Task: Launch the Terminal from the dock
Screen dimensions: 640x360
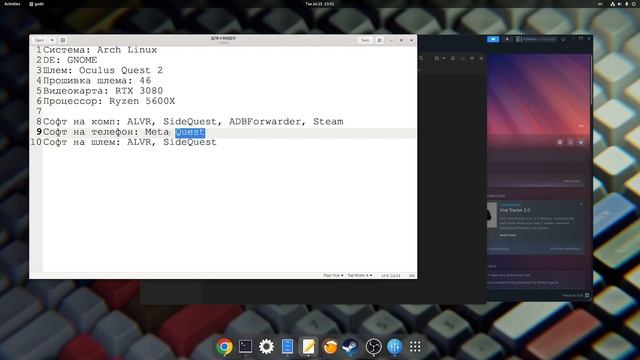Action: [x=245, y=347]
